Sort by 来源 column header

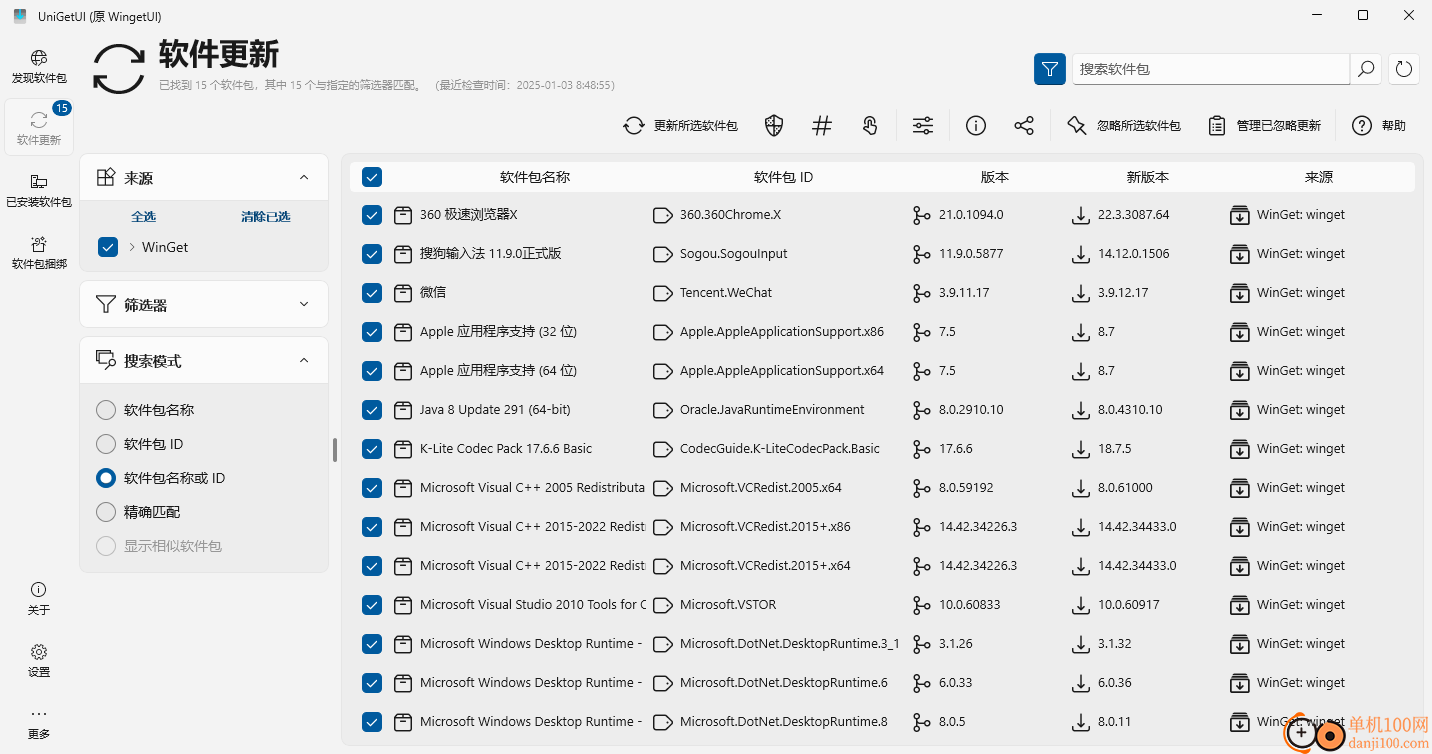tap(1319, 177)
